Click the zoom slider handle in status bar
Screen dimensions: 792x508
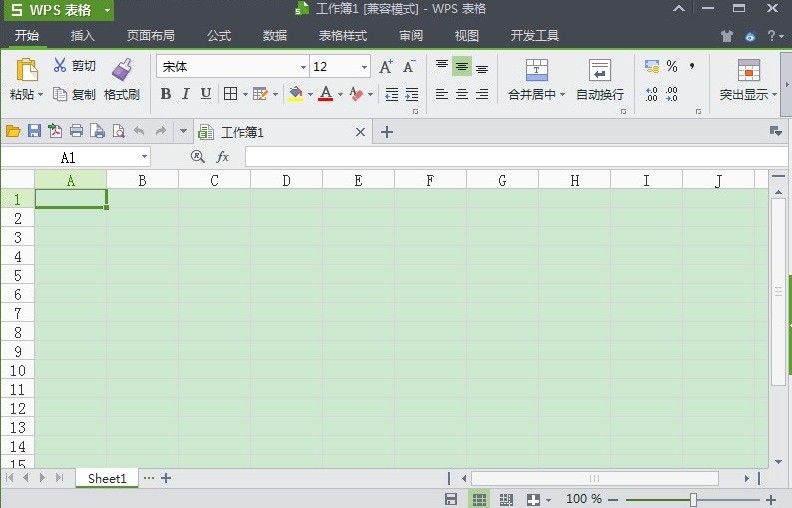[x=692, y=499]
